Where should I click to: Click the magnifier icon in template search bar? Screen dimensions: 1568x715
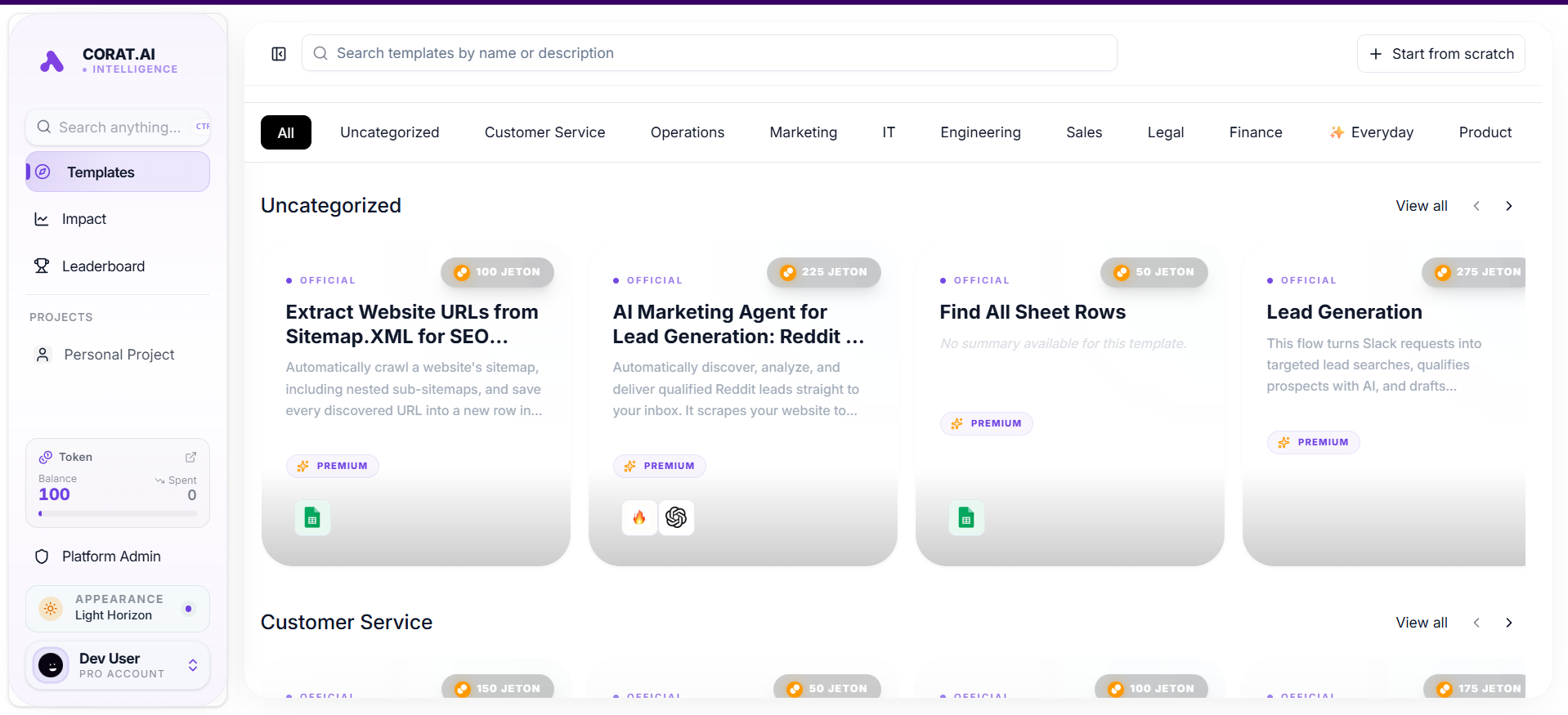pyautogui.click(x=320, y=53)
